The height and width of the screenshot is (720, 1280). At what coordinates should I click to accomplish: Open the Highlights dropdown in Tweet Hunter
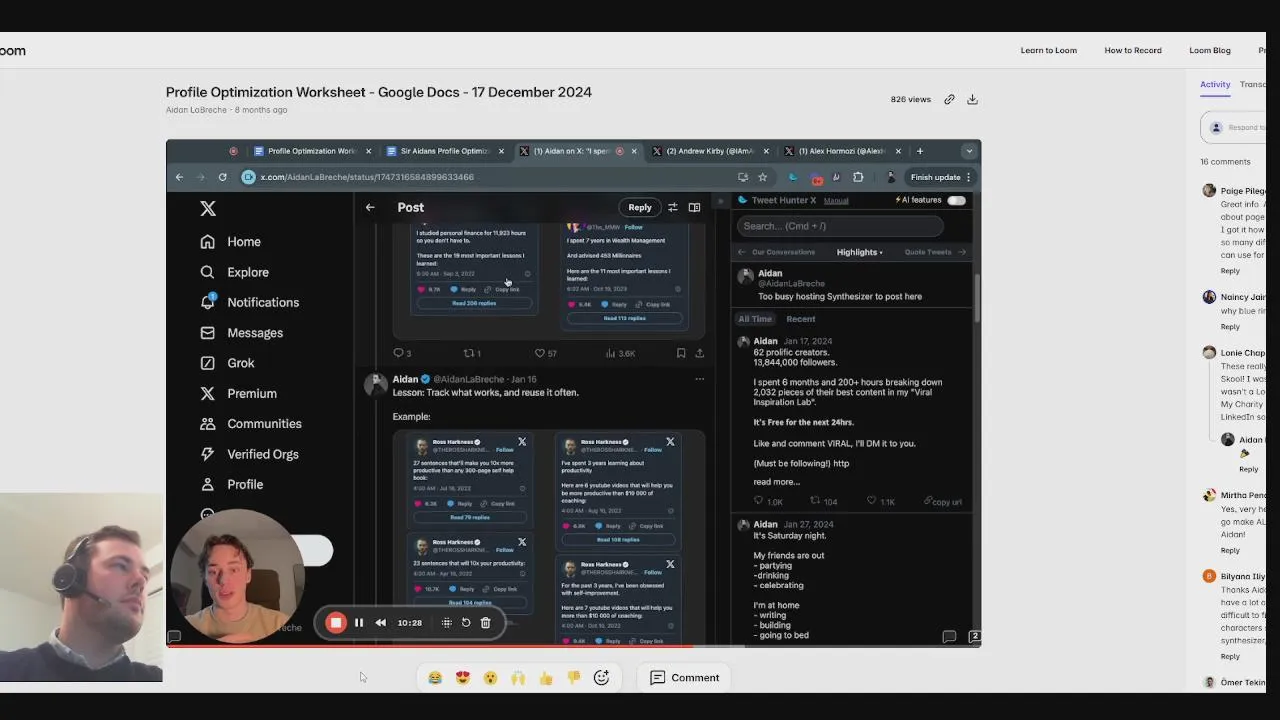click(860, 252)
